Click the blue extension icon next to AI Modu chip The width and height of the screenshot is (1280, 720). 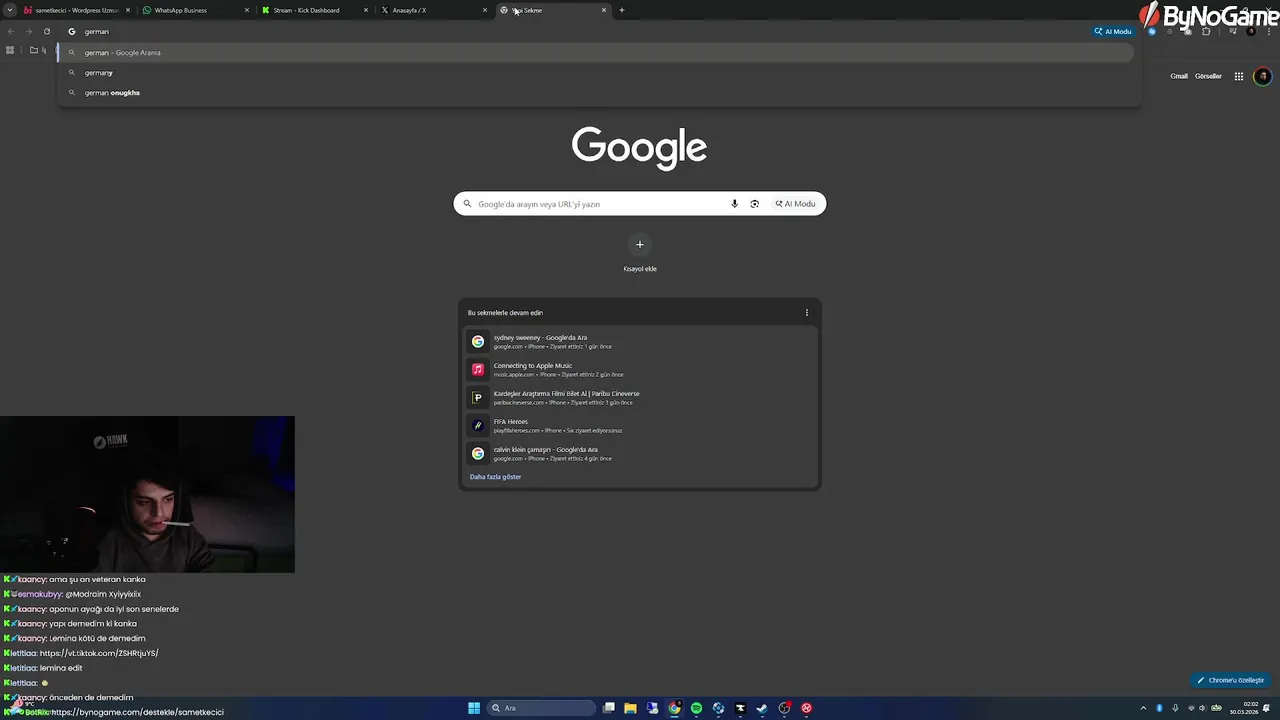(x=1152, y=32)
